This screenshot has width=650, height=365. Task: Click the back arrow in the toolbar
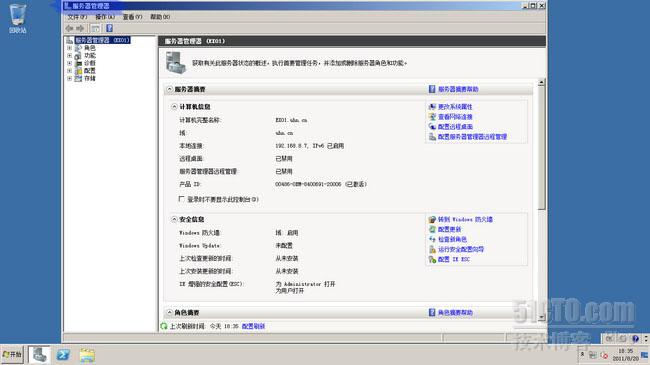69,28
